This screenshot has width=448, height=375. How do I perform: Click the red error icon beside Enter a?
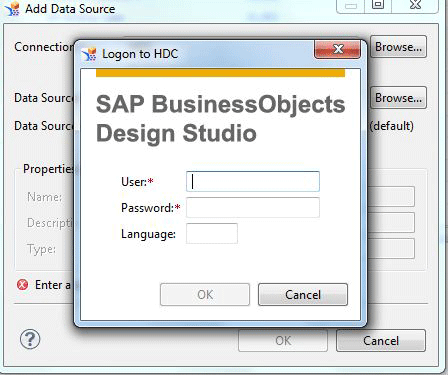[x=23, y=285]
